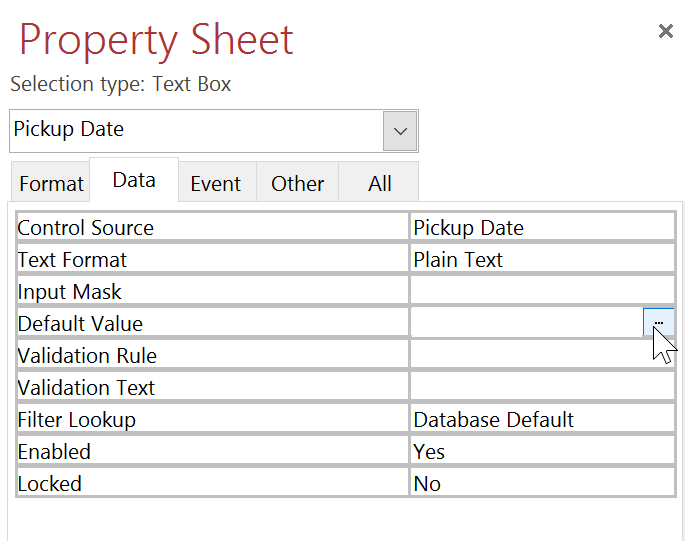The image size is (688, 541).
Task: Close the Property Sheet pane
Action: coord(666,31)
